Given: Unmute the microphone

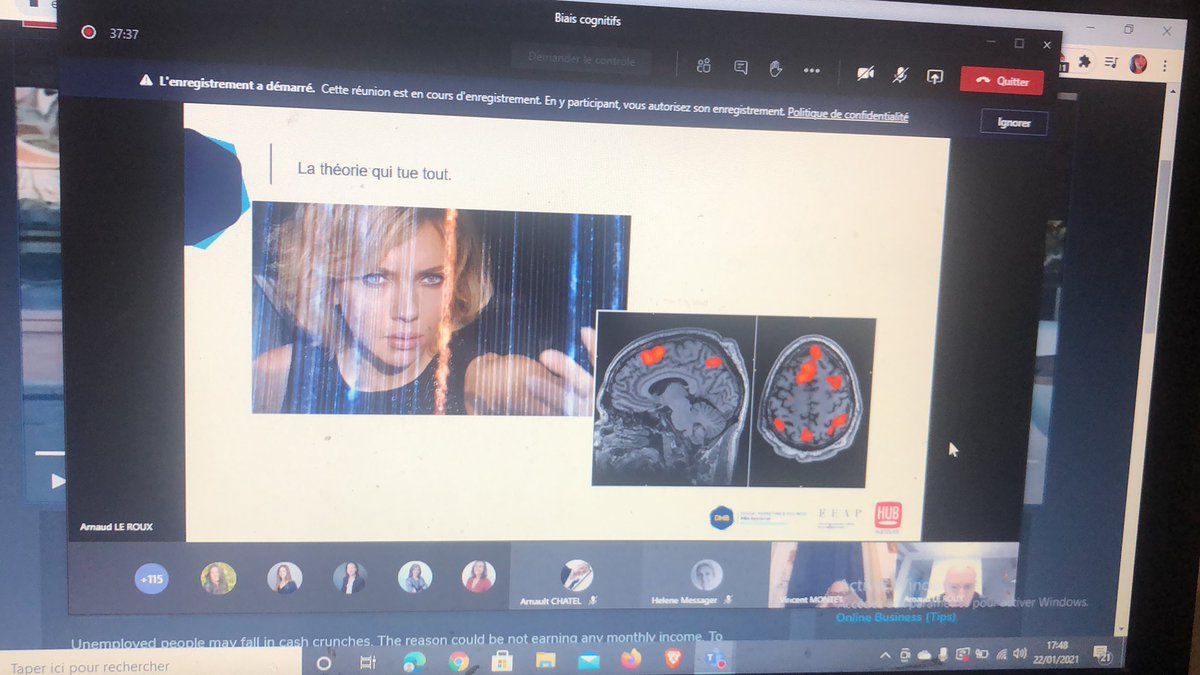Looking at the screenshot, I should coord(900,74).
